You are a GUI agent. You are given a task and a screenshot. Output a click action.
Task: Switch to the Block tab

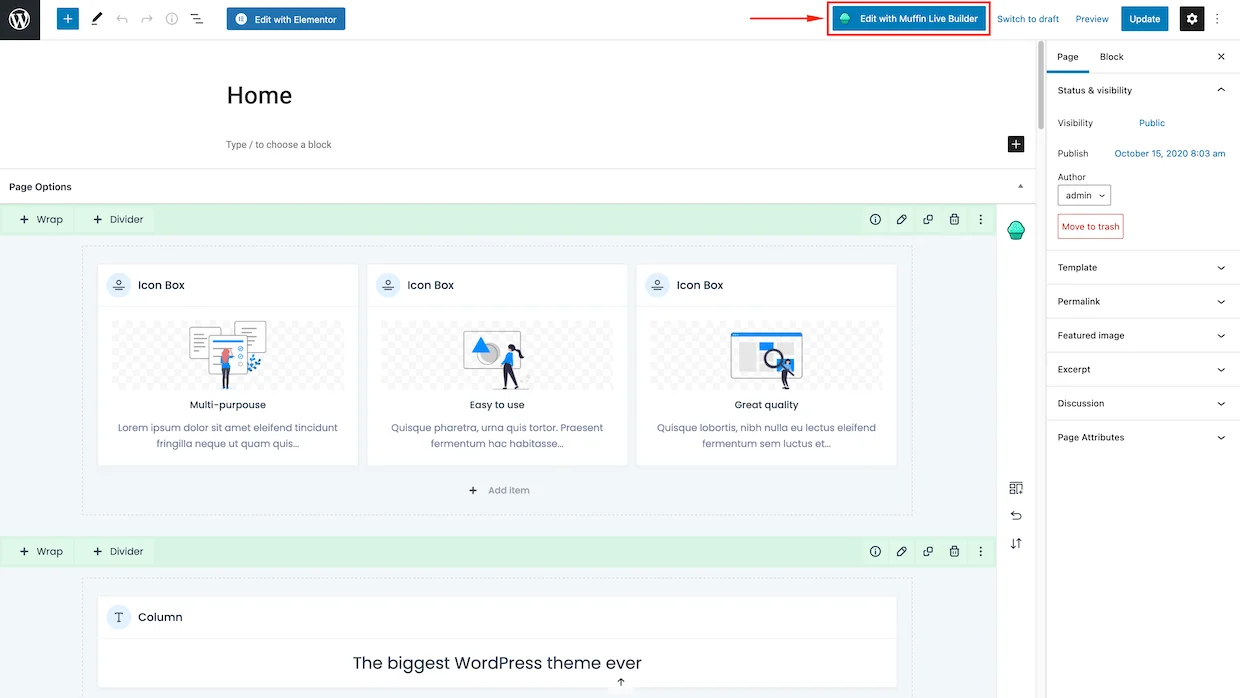coord(1111,57)
